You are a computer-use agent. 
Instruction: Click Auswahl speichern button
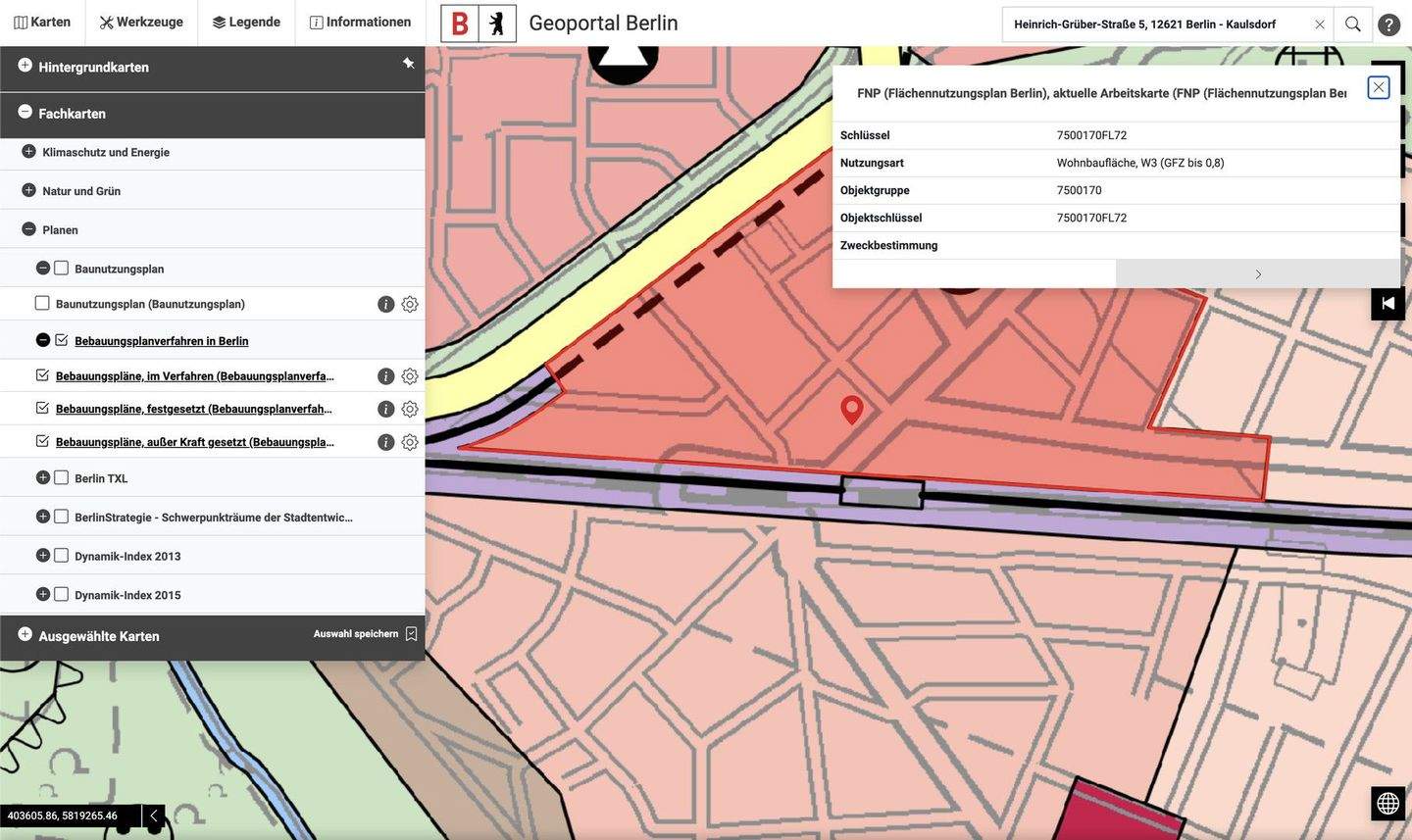[365, 634]
